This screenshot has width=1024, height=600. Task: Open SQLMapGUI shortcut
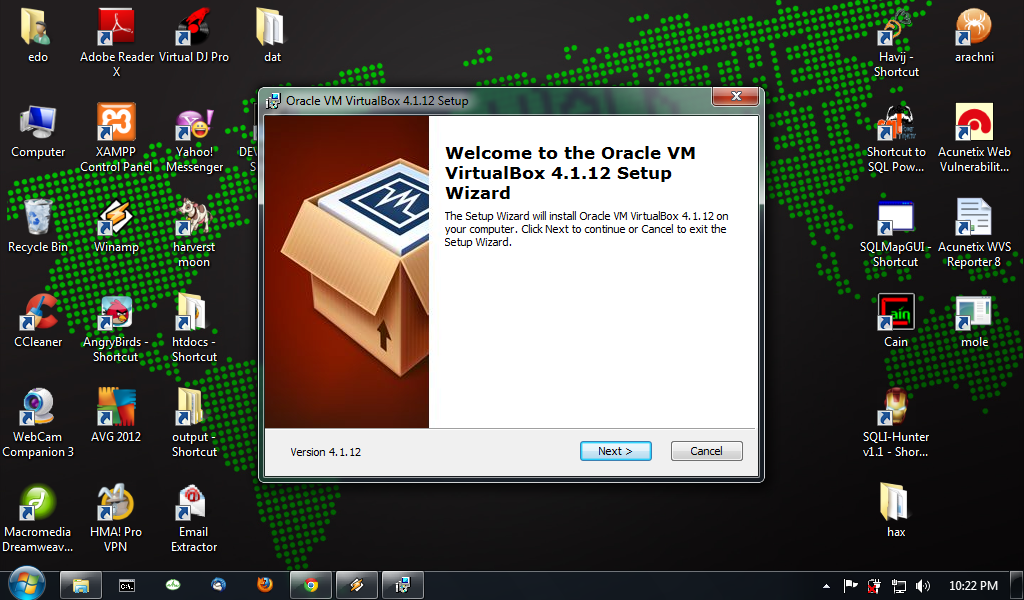point(896,234)
